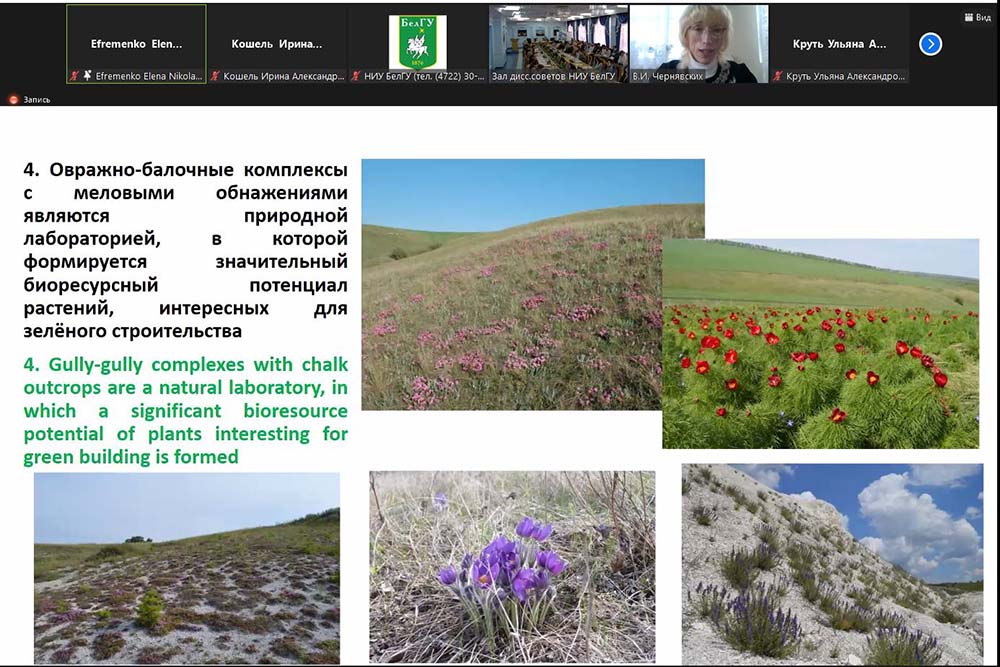Screen dimensions: 1000x667
Task: Click the purple pasque flower photo
Action: (512, 566)
